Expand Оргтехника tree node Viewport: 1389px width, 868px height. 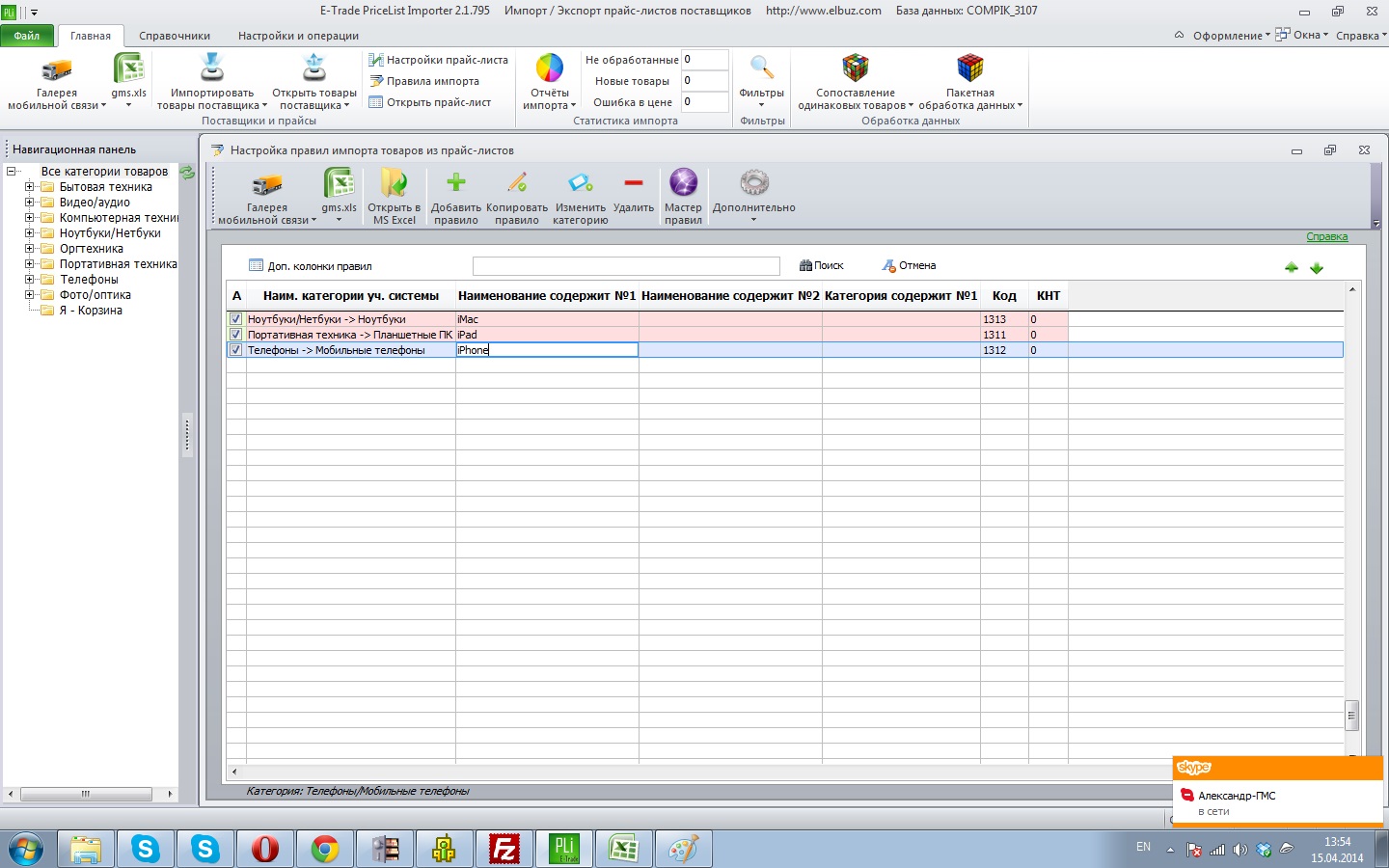pos(29,249)
